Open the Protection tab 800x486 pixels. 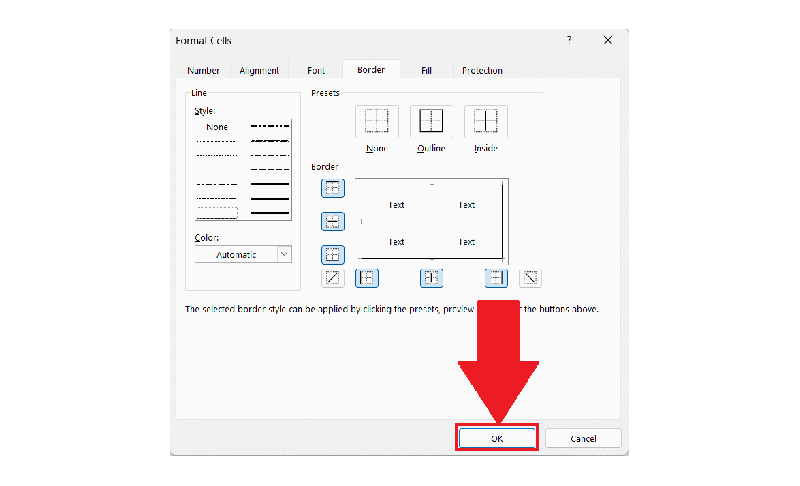tap(482, 70)
